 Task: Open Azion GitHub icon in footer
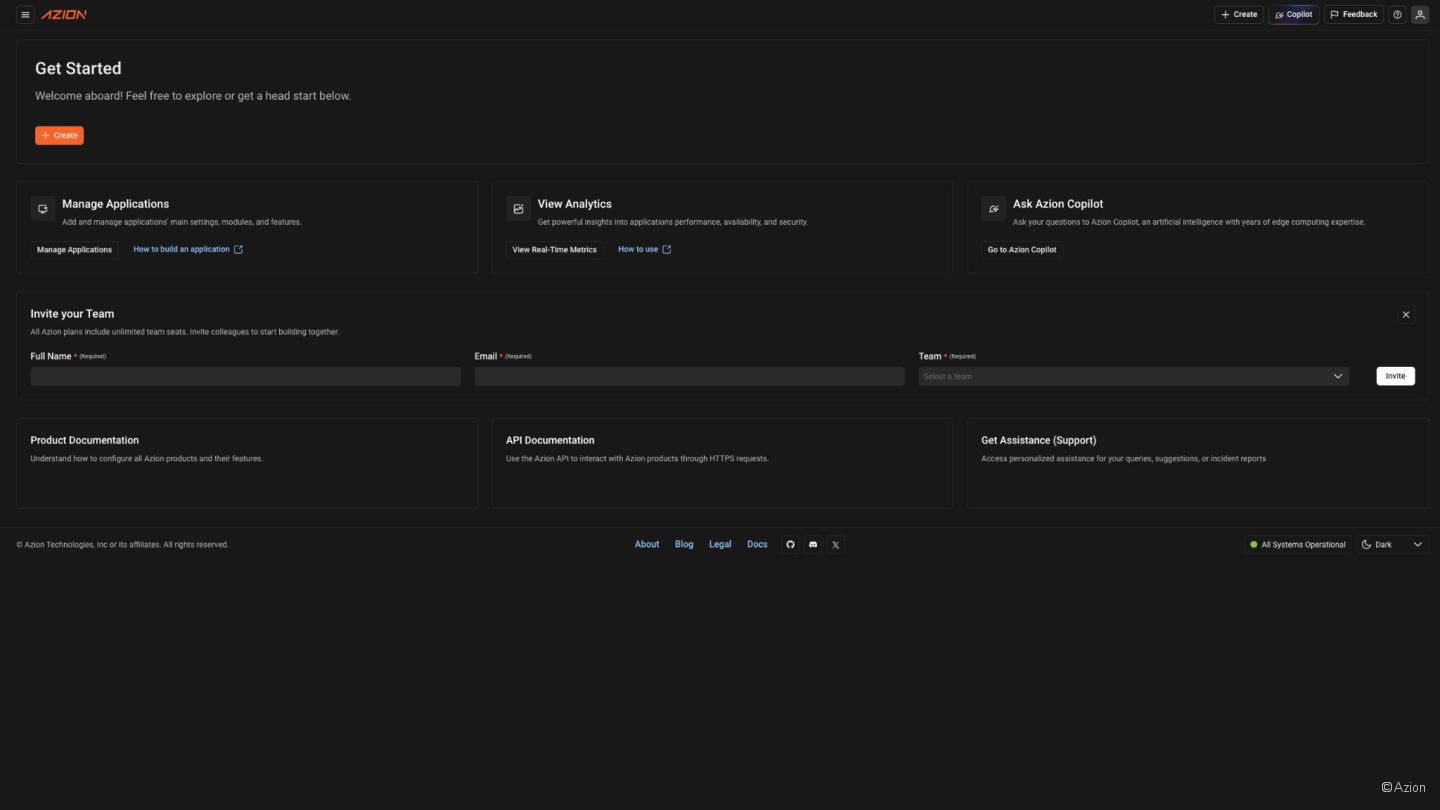[790, 545]
